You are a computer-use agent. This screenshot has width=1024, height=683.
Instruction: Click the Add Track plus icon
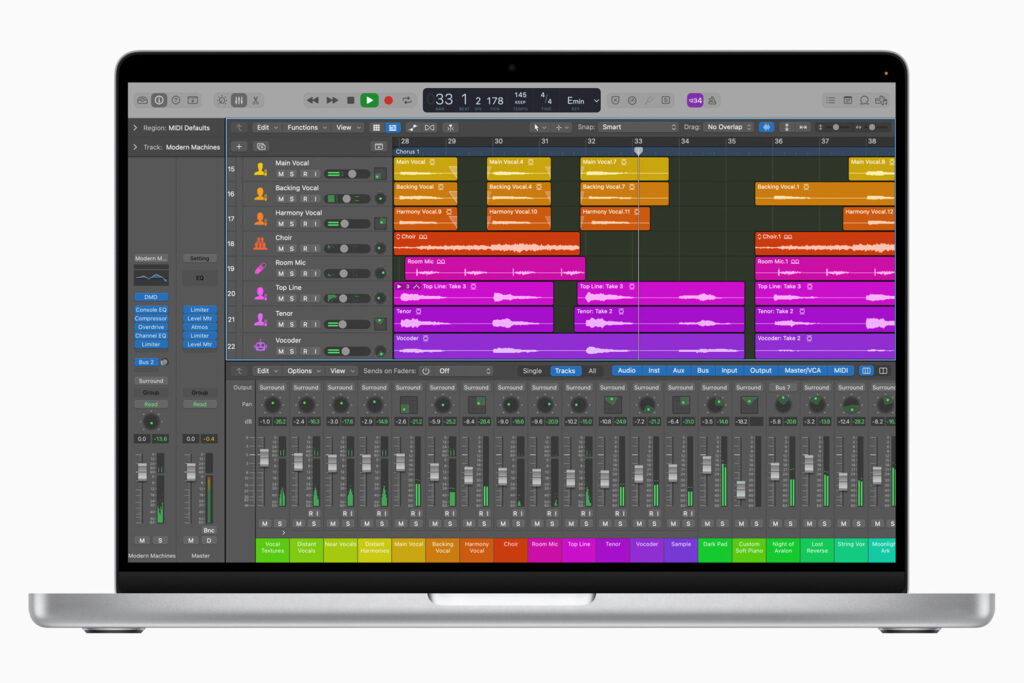(239, 146)
